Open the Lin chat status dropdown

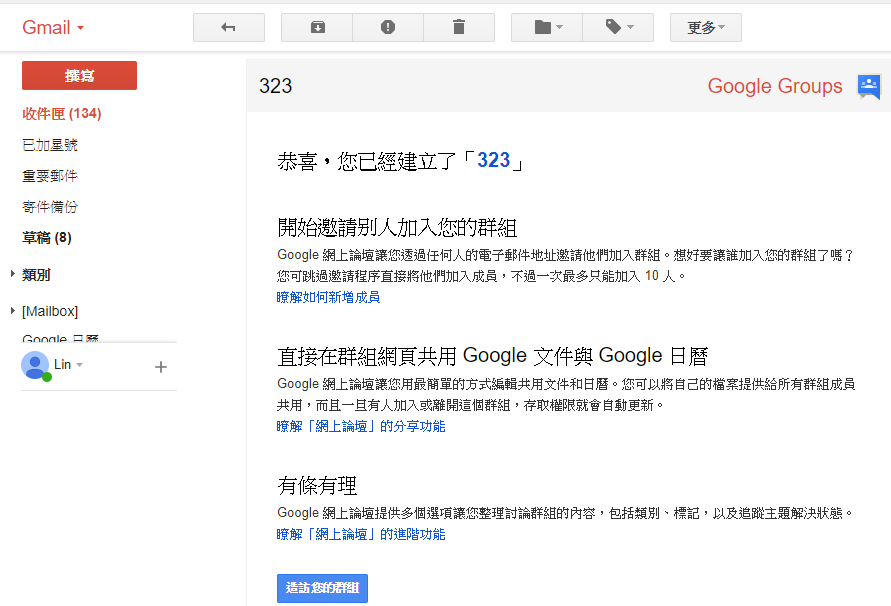point(80,365)
